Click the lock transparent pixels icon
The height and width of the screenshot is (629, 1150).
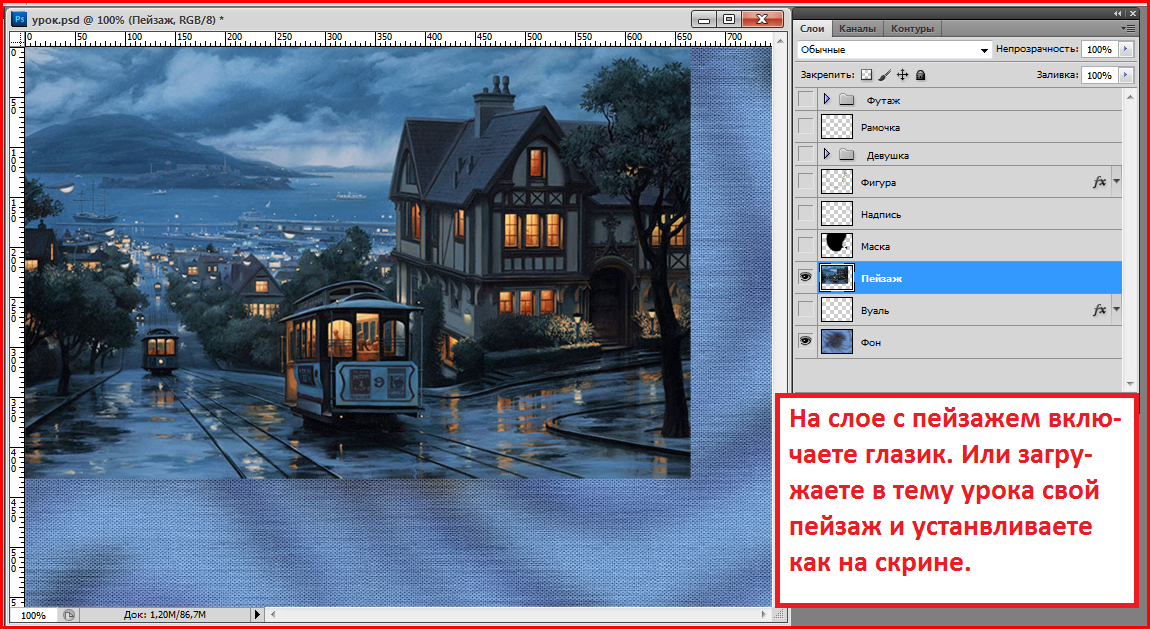pos(867,75)
